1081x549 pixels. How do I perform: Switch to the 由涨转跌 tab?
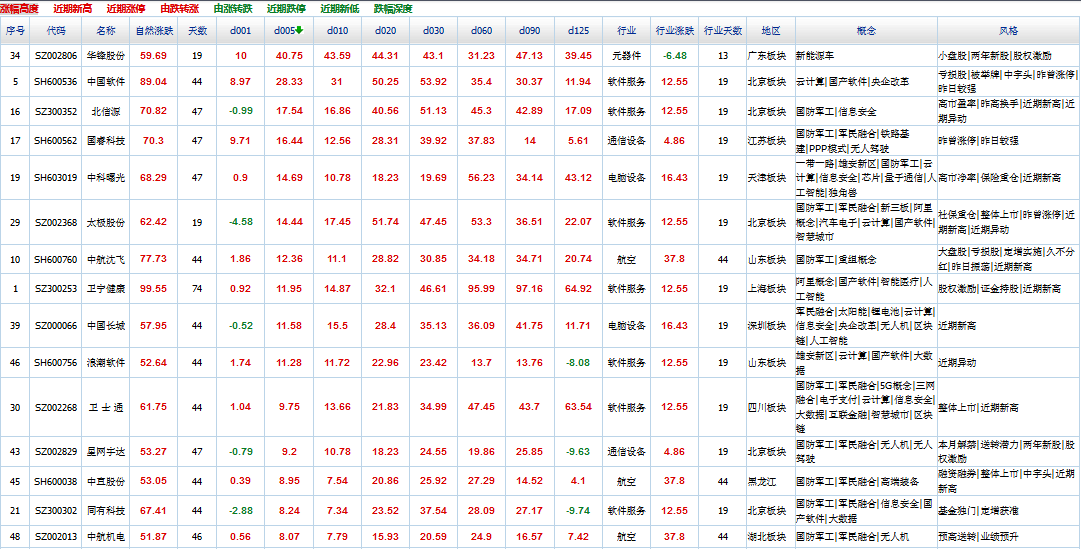pyautogui.click(x=232, y=9)
